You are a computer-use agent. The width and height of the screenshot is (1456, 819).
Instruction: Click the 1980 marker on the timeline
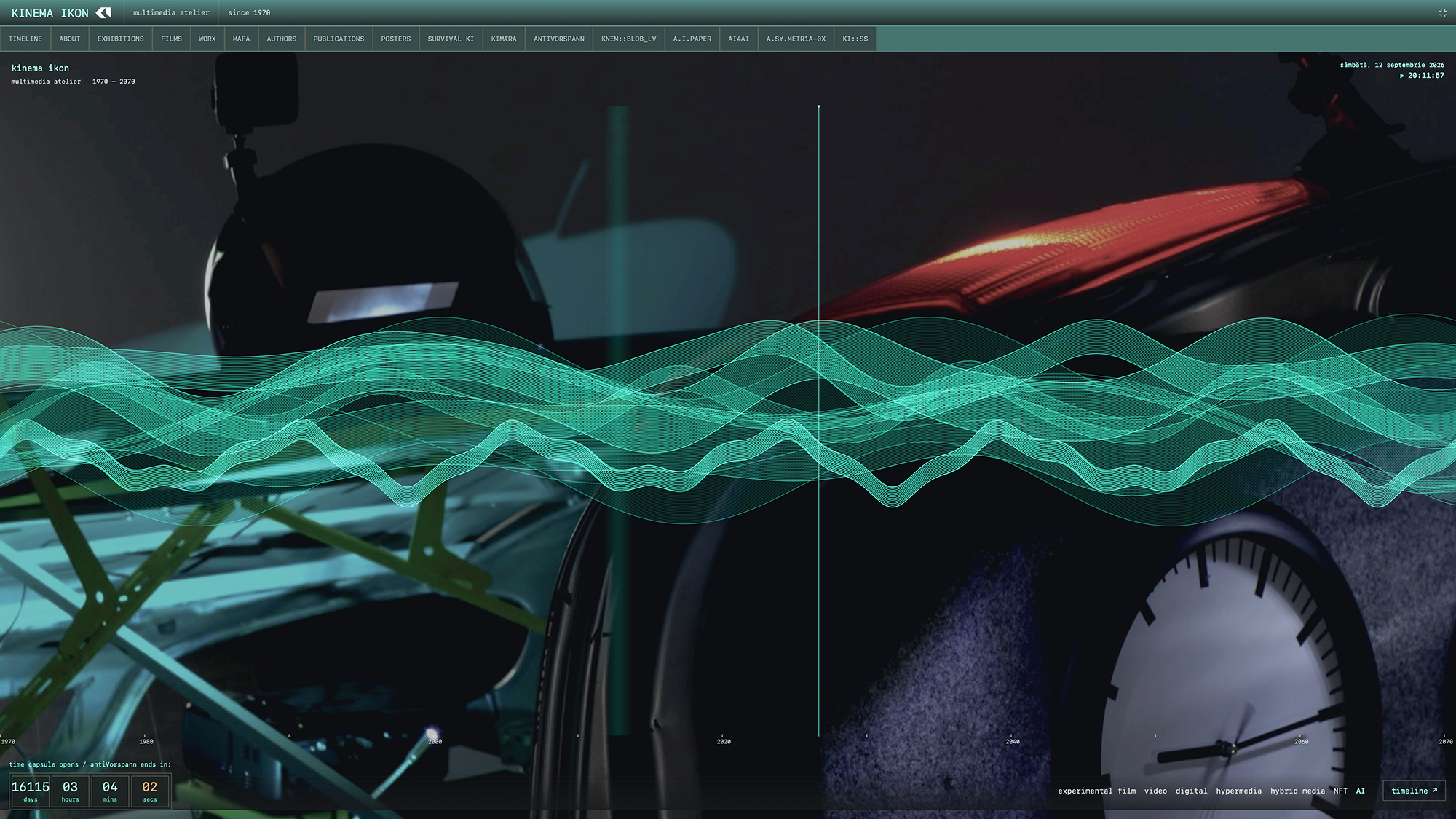pyautogui.click(x=146, y=741)
